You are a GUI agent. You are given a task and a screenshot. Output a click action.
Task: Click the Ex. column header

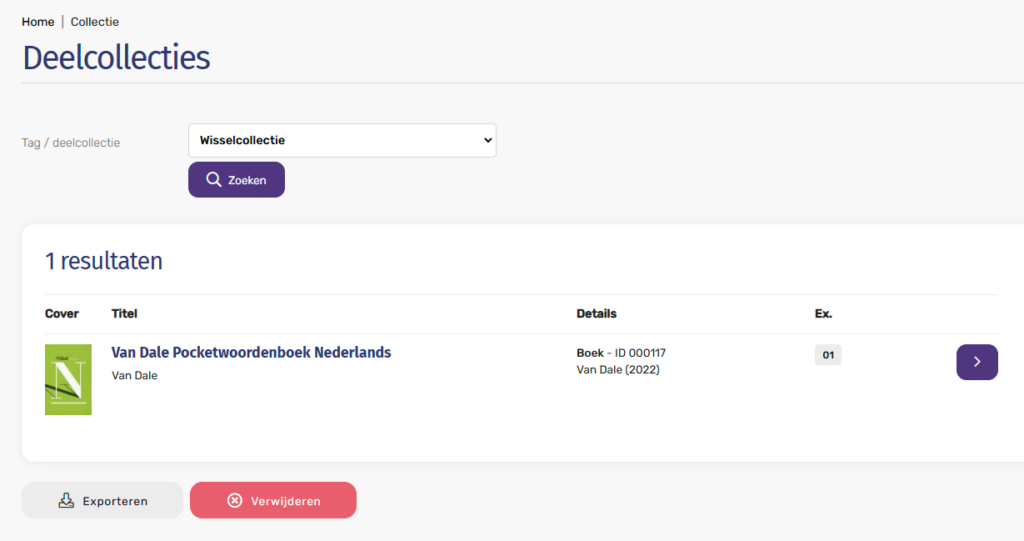tap(824, 314)
